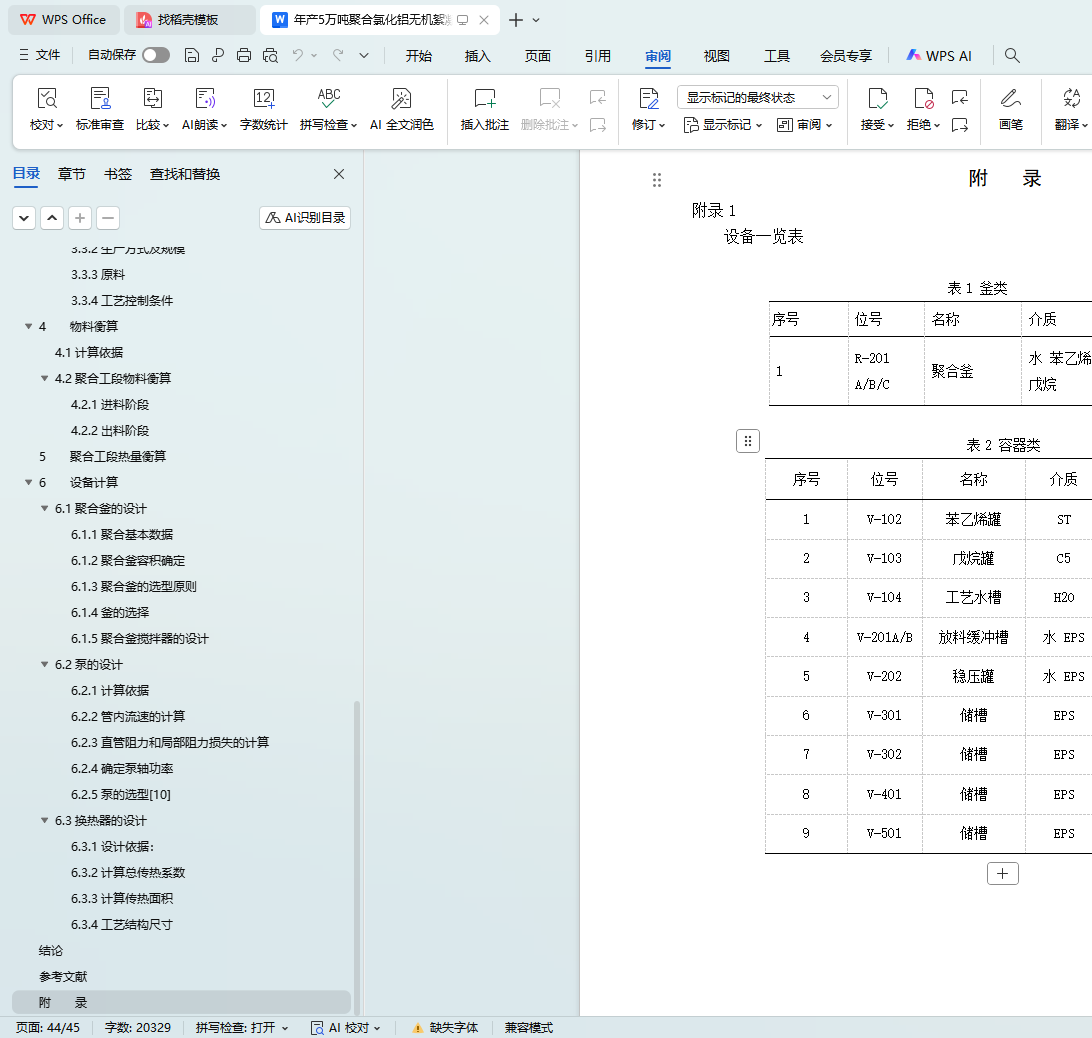
Task: Switch to the 视图 ribbon tab
Action: (716, 56)
